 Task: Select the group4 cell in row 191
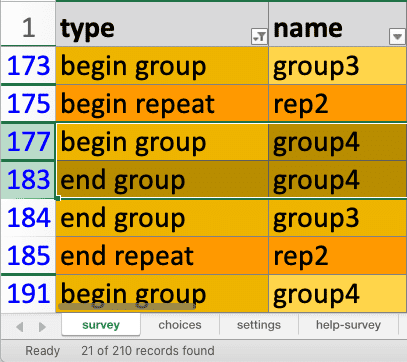tap(338, 294)
